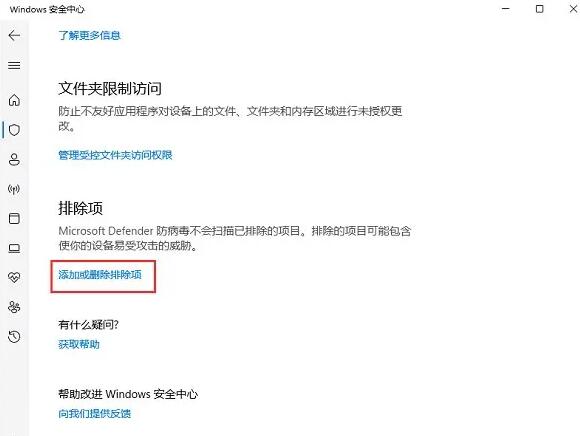Select Virus & threat protection shield icon
This screenshot has width=580, height=436.
(x=14, y=130)
